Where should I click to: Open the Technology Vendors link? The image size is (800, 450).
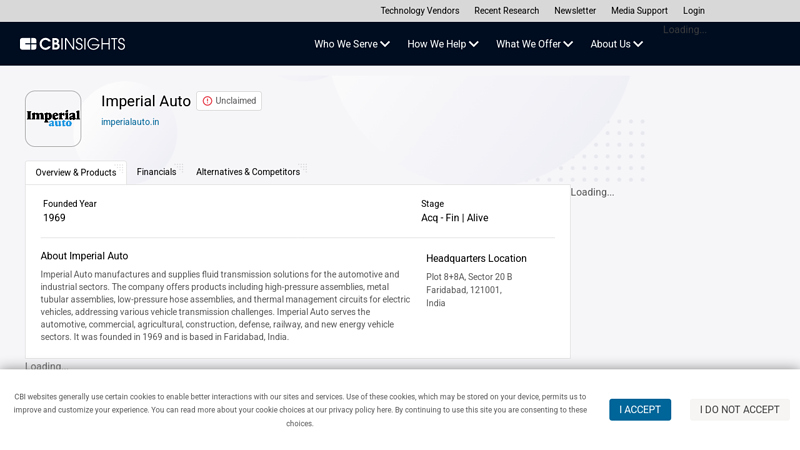(419, 11)
